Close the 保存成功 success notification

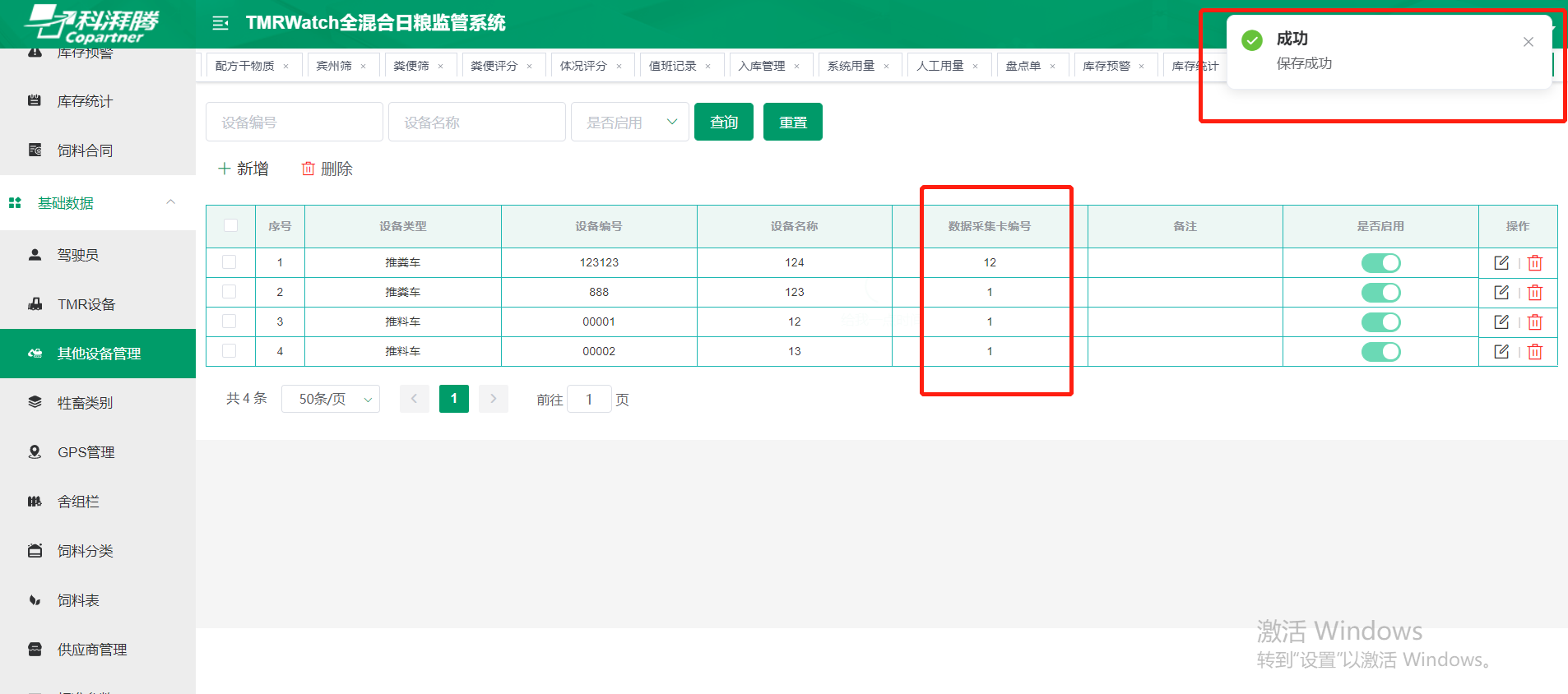1528,42
